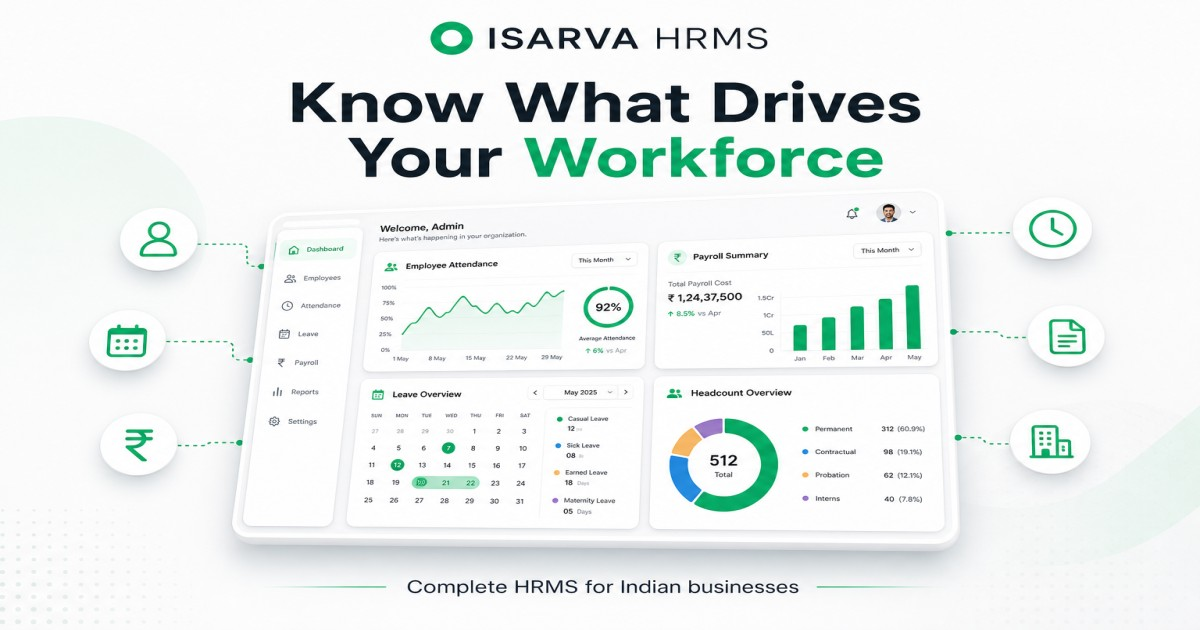This screenshot has height=630, width=1200.
Task: Click Permanent 312 (60.9%) value
Action: (903, 429)
